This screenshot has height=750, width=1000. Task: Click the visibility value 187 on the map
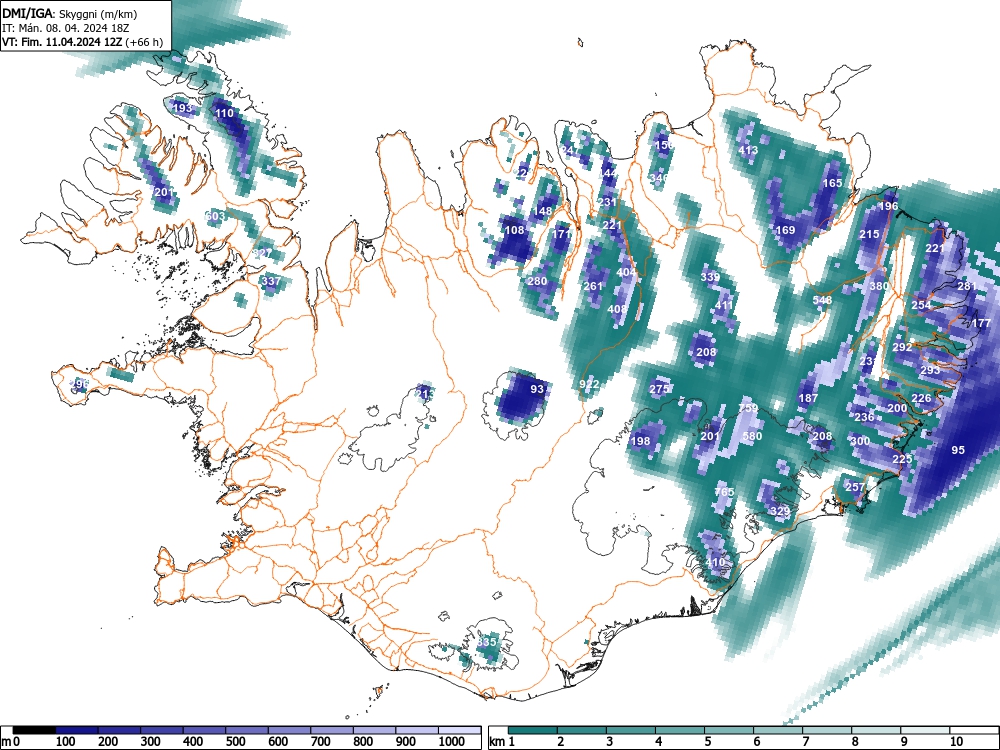point(809,399)
